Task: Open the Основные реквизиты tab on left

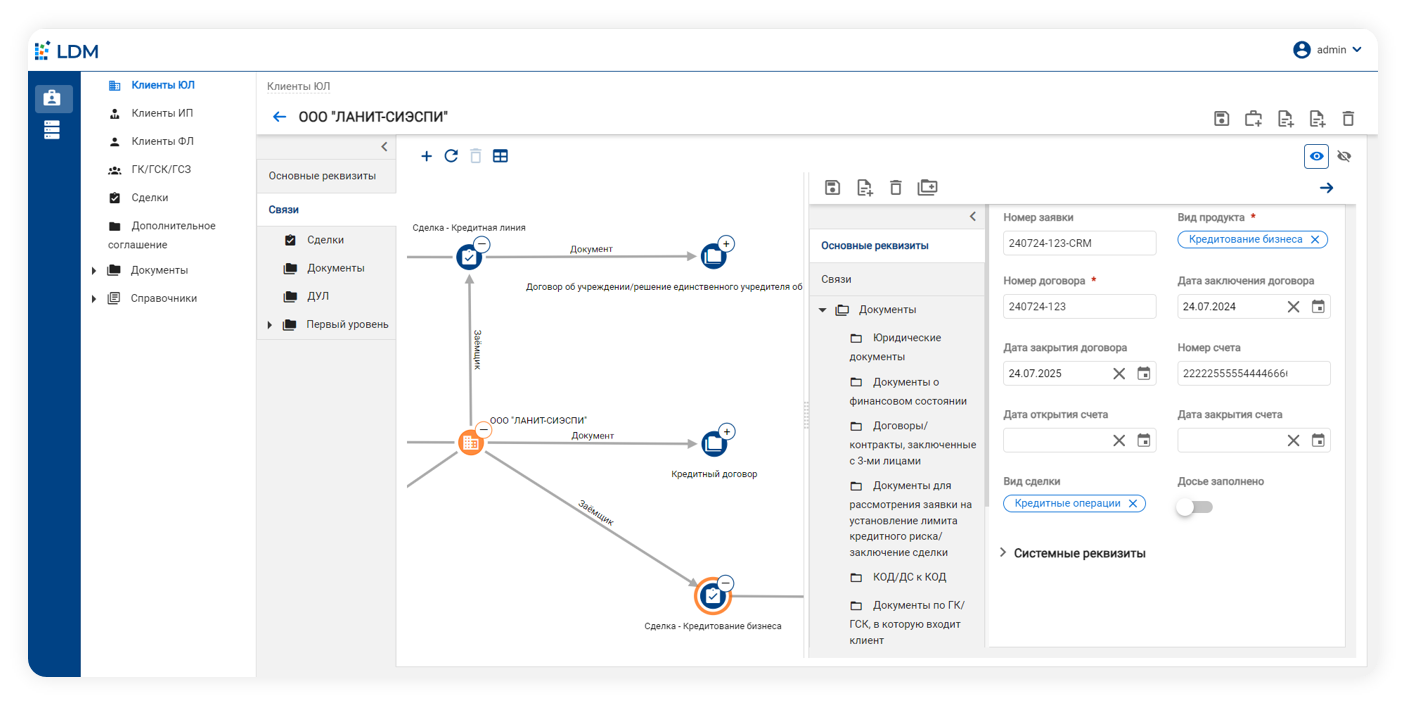Action: (x=322, y=176)
